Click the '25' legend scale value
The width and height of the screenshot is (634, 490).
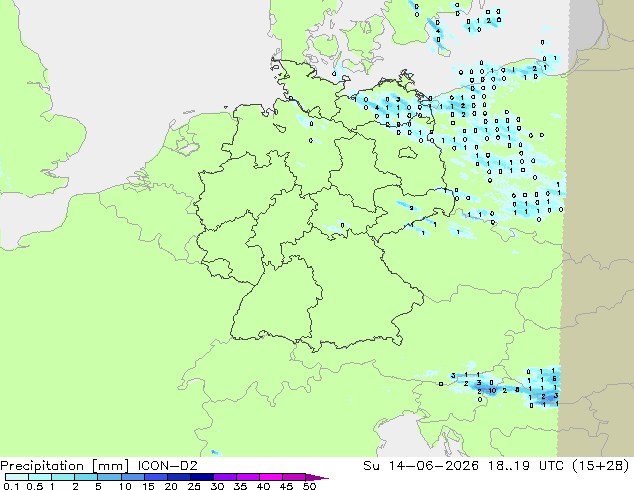[x=194, y=486]
